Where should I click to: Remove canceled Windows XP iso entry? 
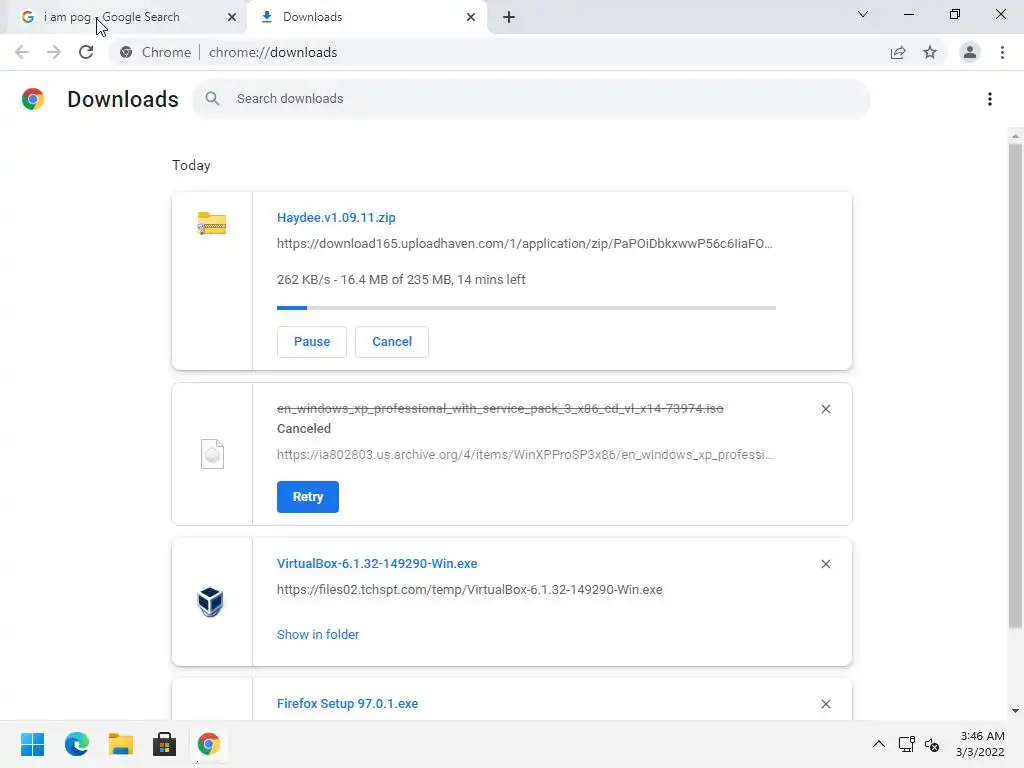[826, 409]
